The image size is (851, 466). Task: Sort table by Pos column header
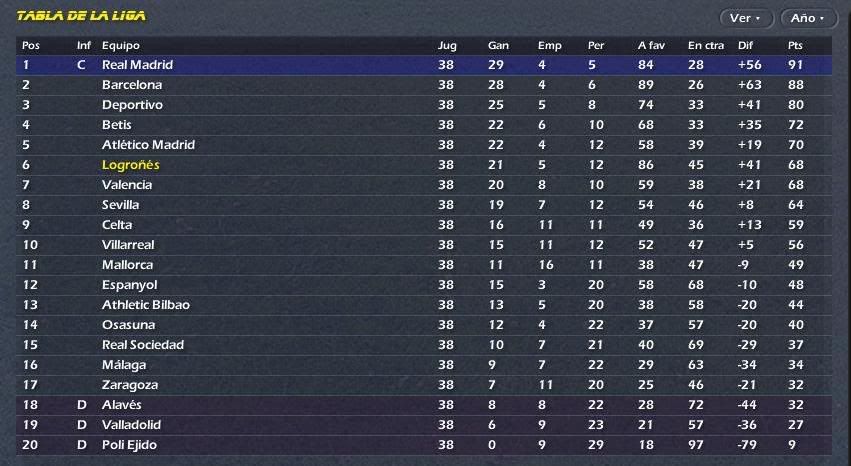(31, 46)
